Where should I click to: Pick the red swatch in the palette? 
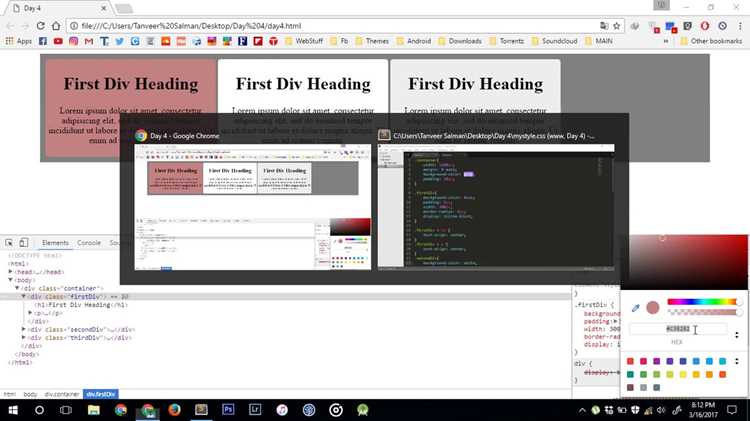(630, 361)
